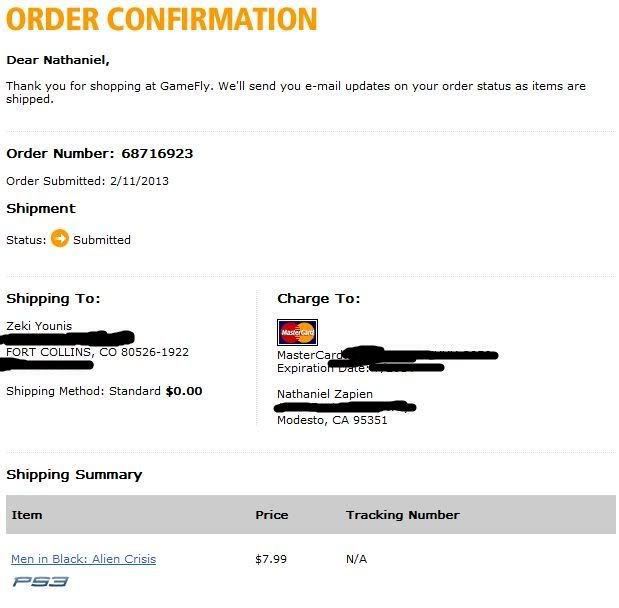Click the Order Submitted date 2/11/2013
Viewport: 619px width, 608px height.
coord(139,181)
